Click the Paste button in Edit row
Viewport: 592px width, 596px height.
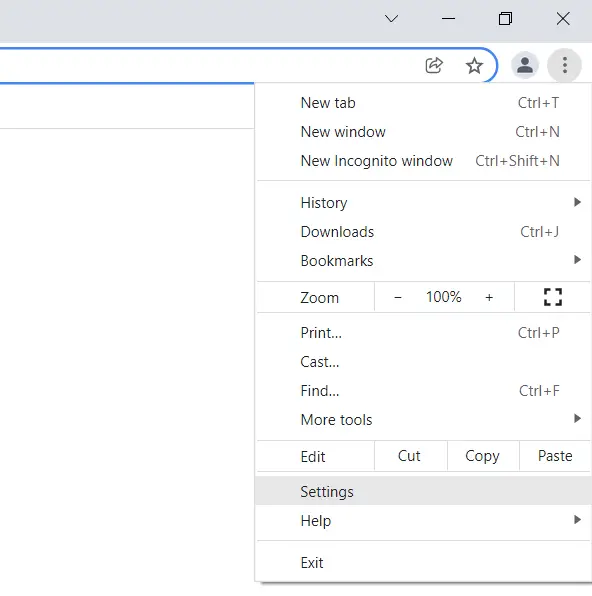tap(555, 456)
